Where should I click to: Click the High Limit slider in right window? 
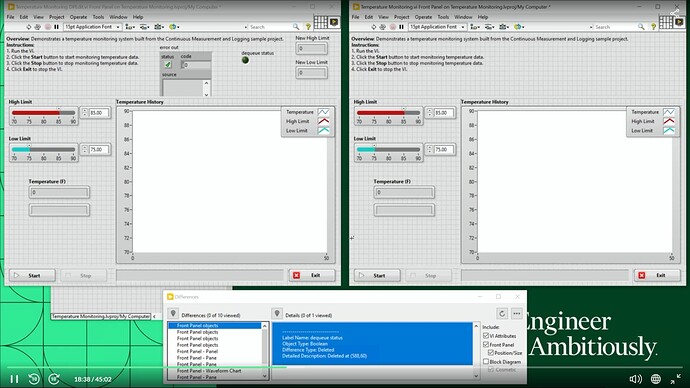[389, 113]
